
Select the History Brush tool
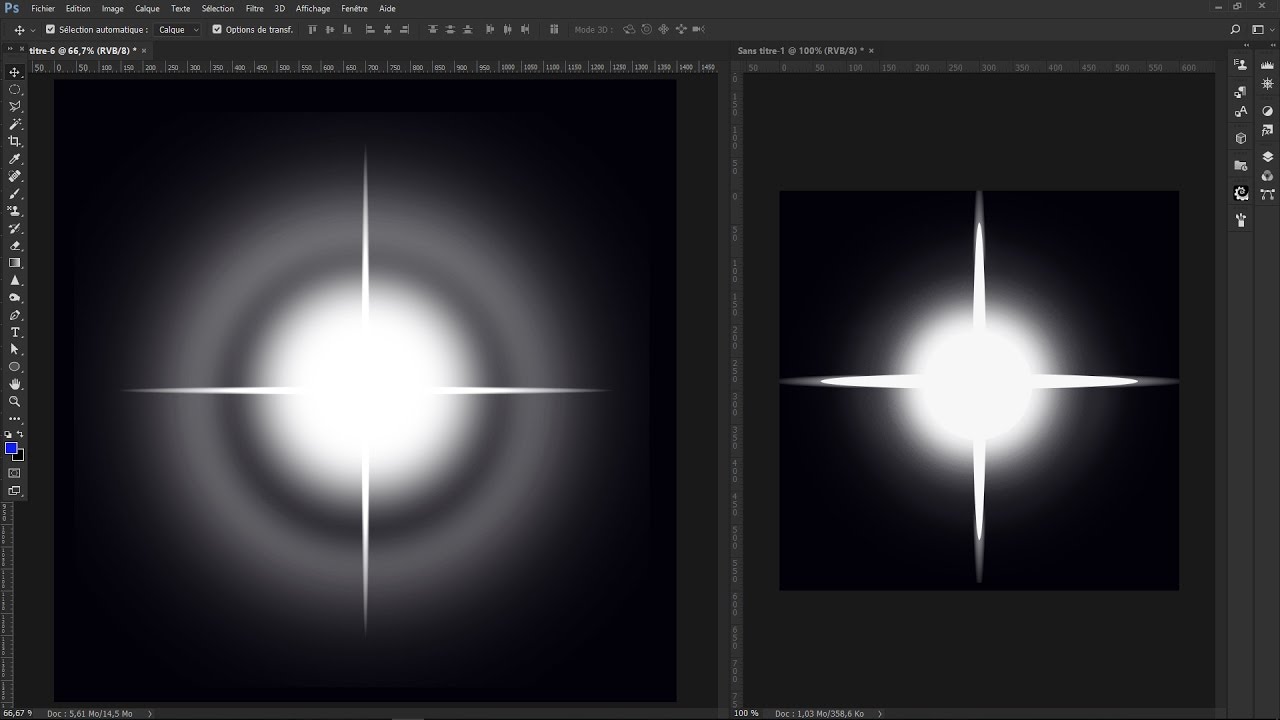coord(15,228)
